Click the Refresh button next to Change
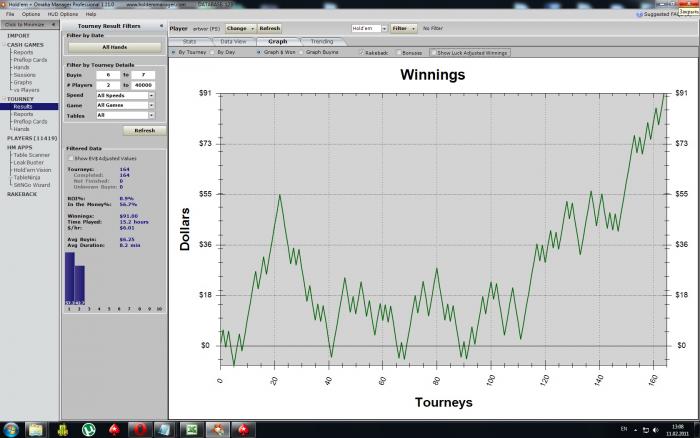Screen dimensions: 700x438 (x=270, y=28)
